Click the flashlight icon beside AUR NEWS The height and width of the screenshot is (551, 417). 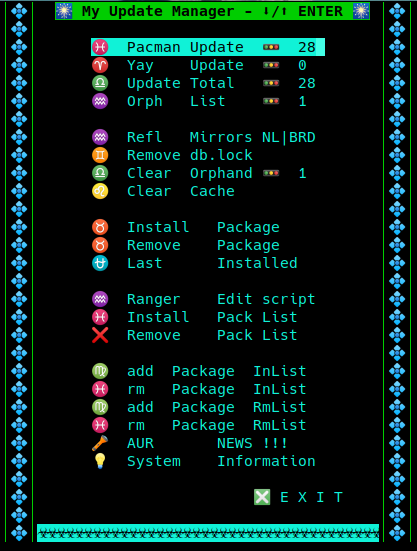(100, 443)
